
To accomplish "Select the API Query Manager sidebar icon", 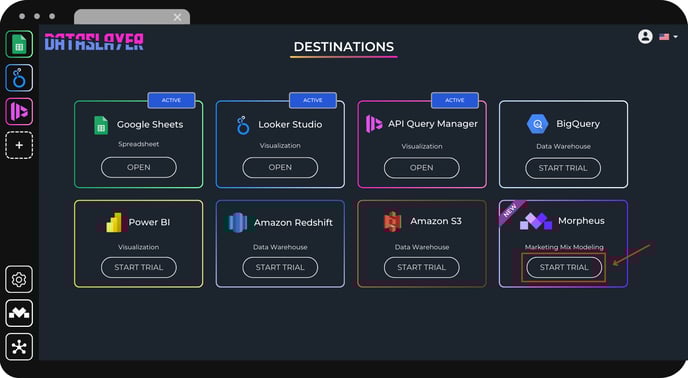I will click(x=19, y=112).
